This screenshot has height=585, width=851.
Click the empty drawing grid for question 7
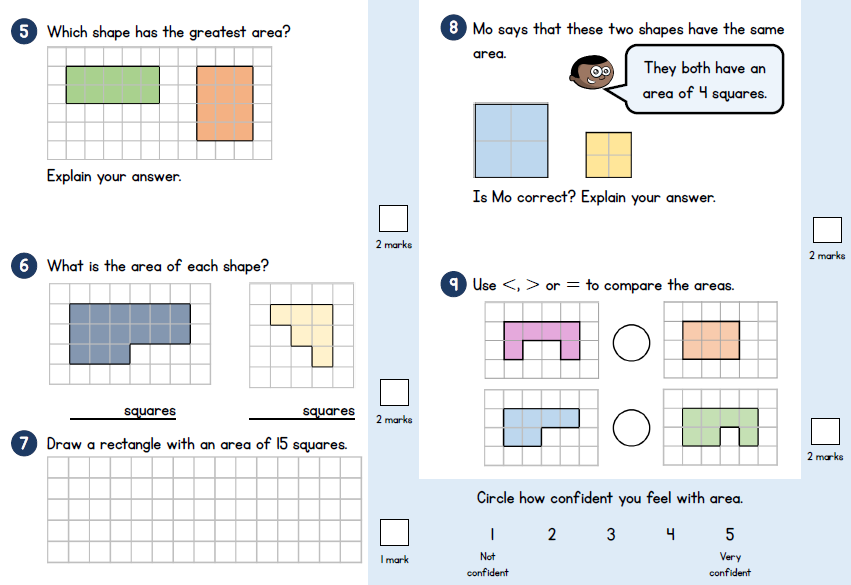pyautogui.click(x=204, y=508)
